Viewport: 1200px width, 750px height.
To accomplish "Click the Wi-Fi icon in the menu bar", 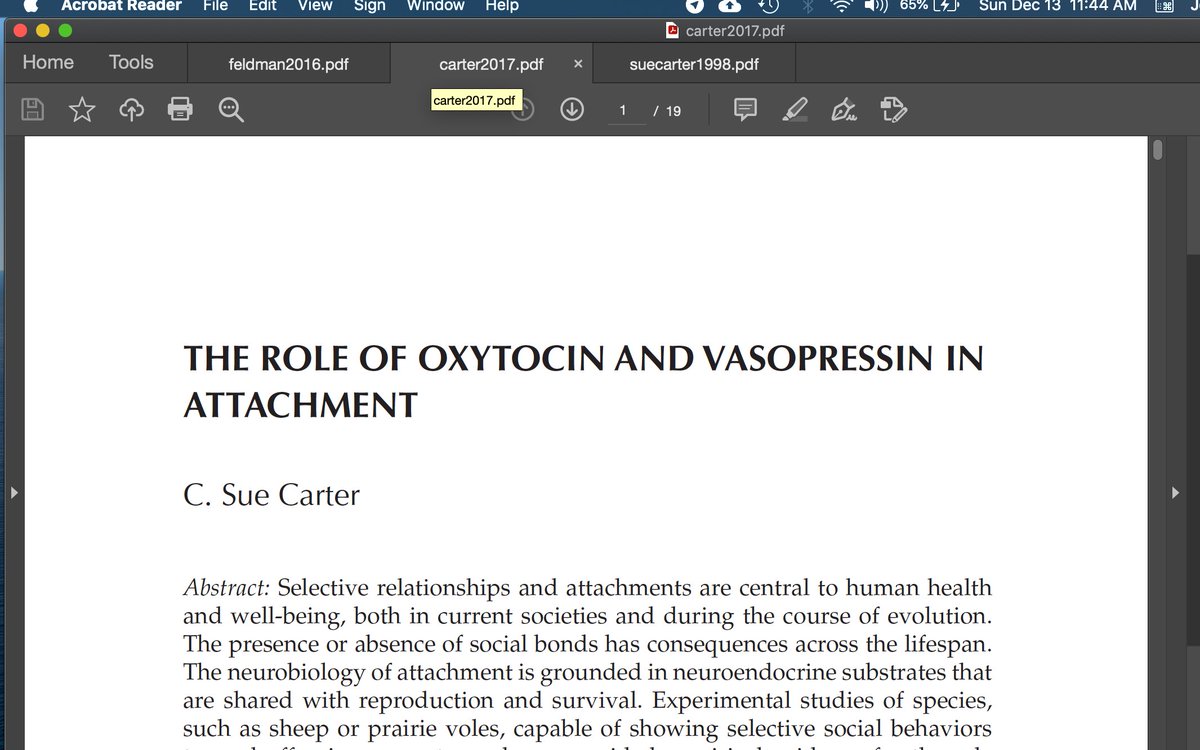I will pyautogui.click(x=842, y=6).
